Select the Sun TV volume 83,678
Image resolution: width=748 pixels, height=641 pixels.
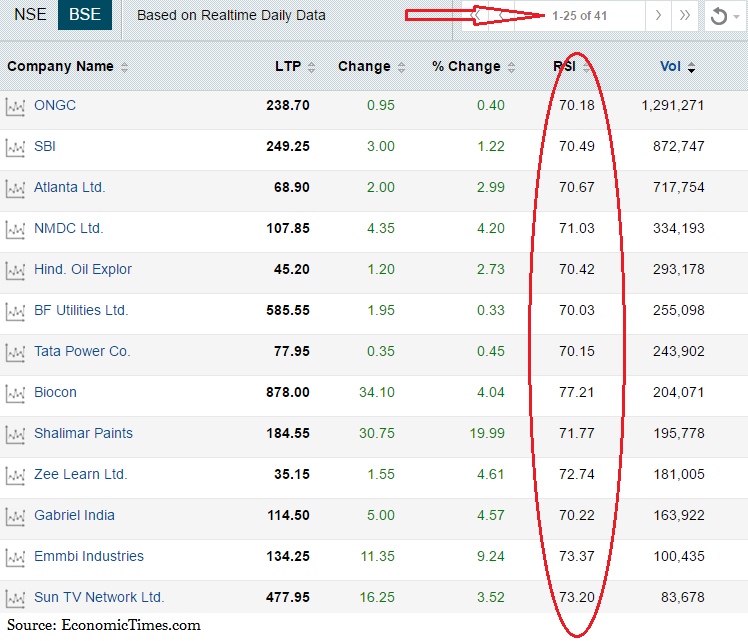[683, 597]
